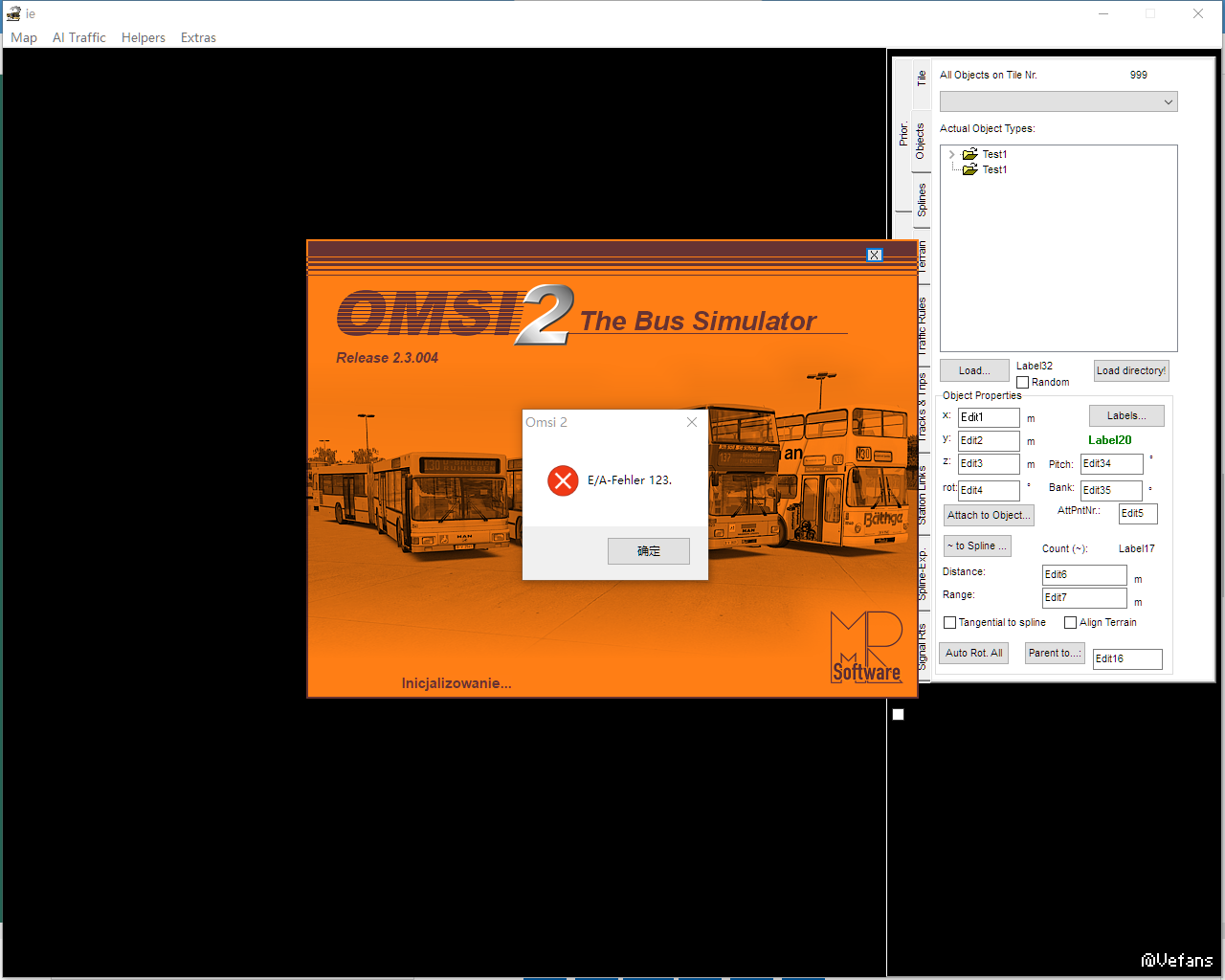The width and height of the screenshot is (1225, 980).
Task: Click the red error icon in dialog
Action: [563, 480]
